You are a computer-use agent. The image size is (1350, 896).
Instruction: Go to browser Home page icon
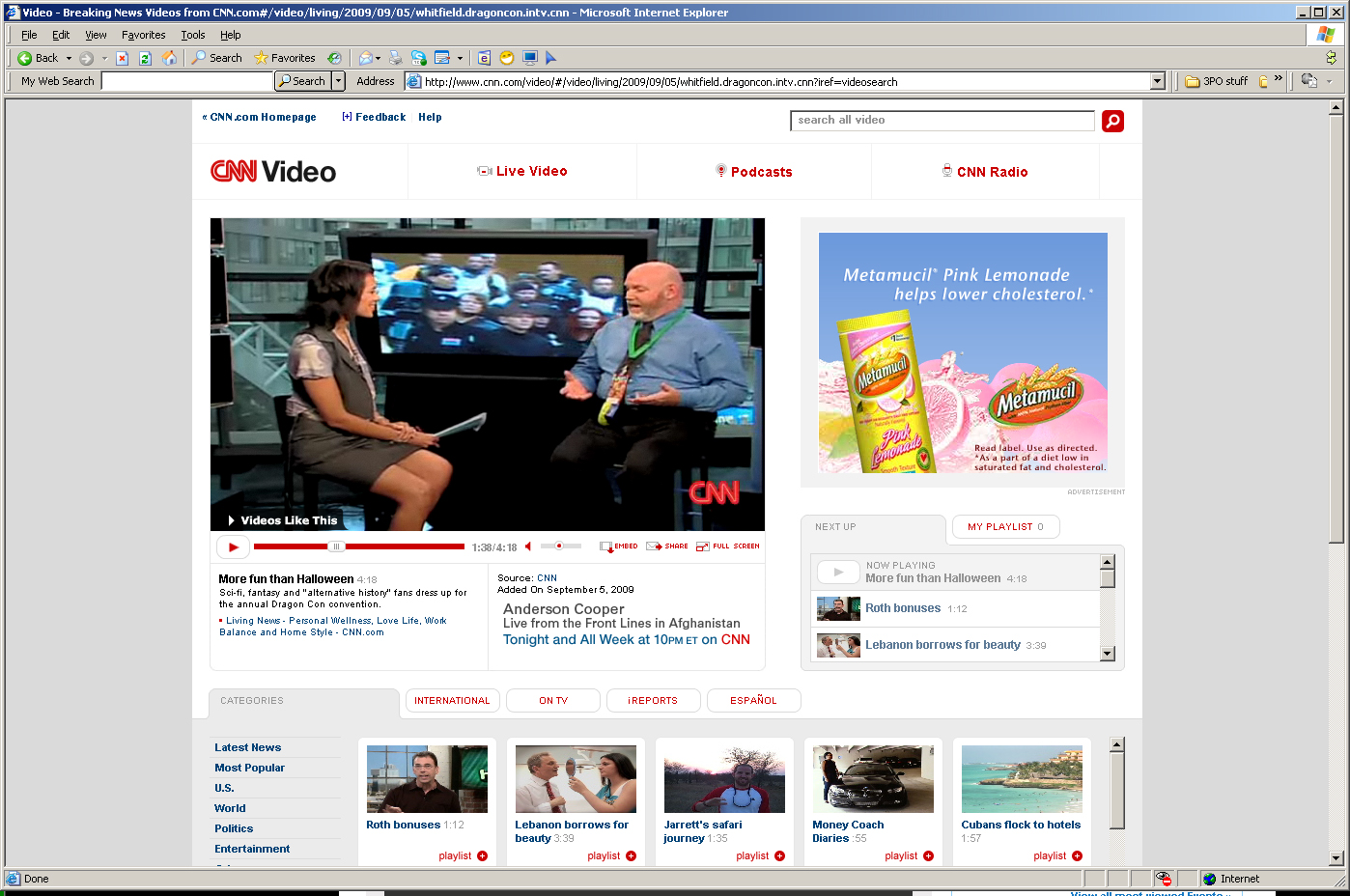(169, 58)
